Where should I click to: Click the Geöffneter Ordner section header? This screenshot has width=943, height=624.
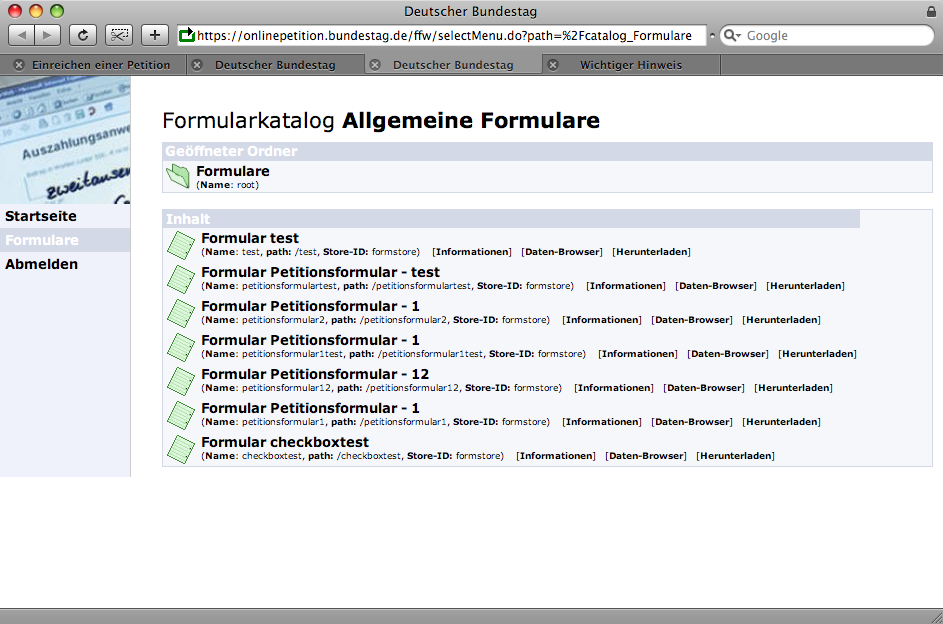click(547, 151)
